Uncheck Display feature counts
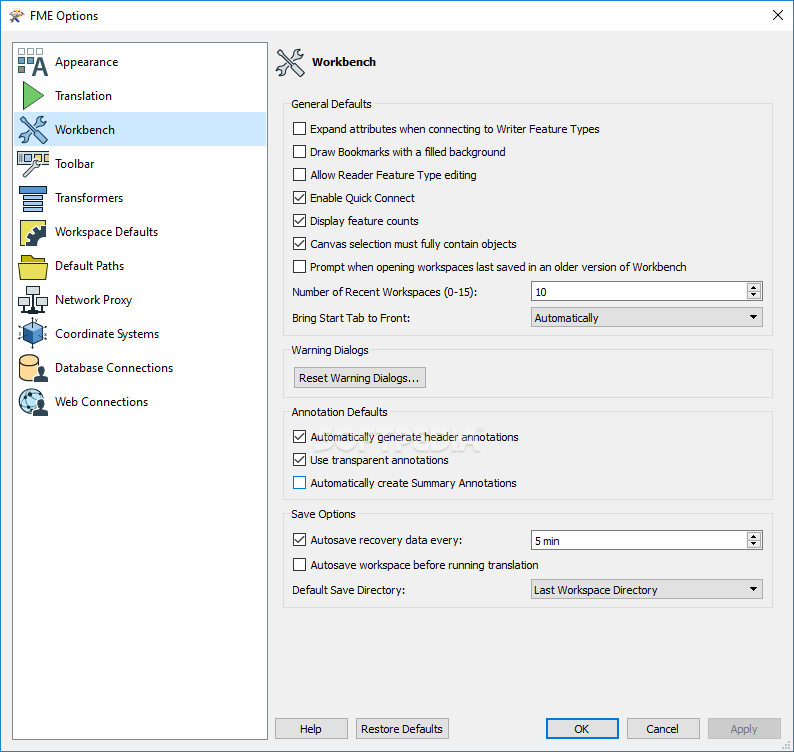 [x=299, y=221]
